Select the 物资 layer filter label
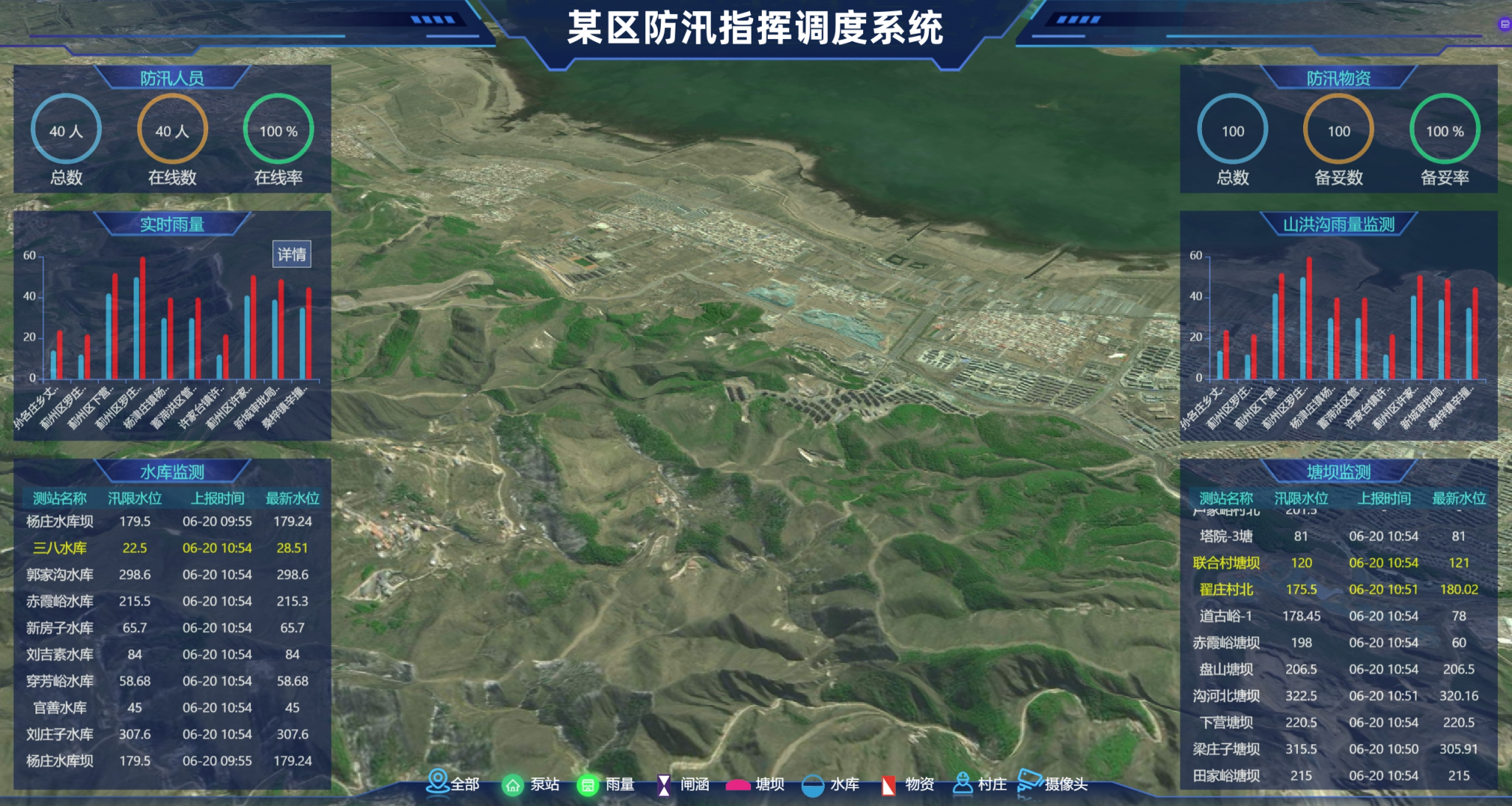Image resolution: width=1512 pixels, height=806 pixels. tap(920, 784)
